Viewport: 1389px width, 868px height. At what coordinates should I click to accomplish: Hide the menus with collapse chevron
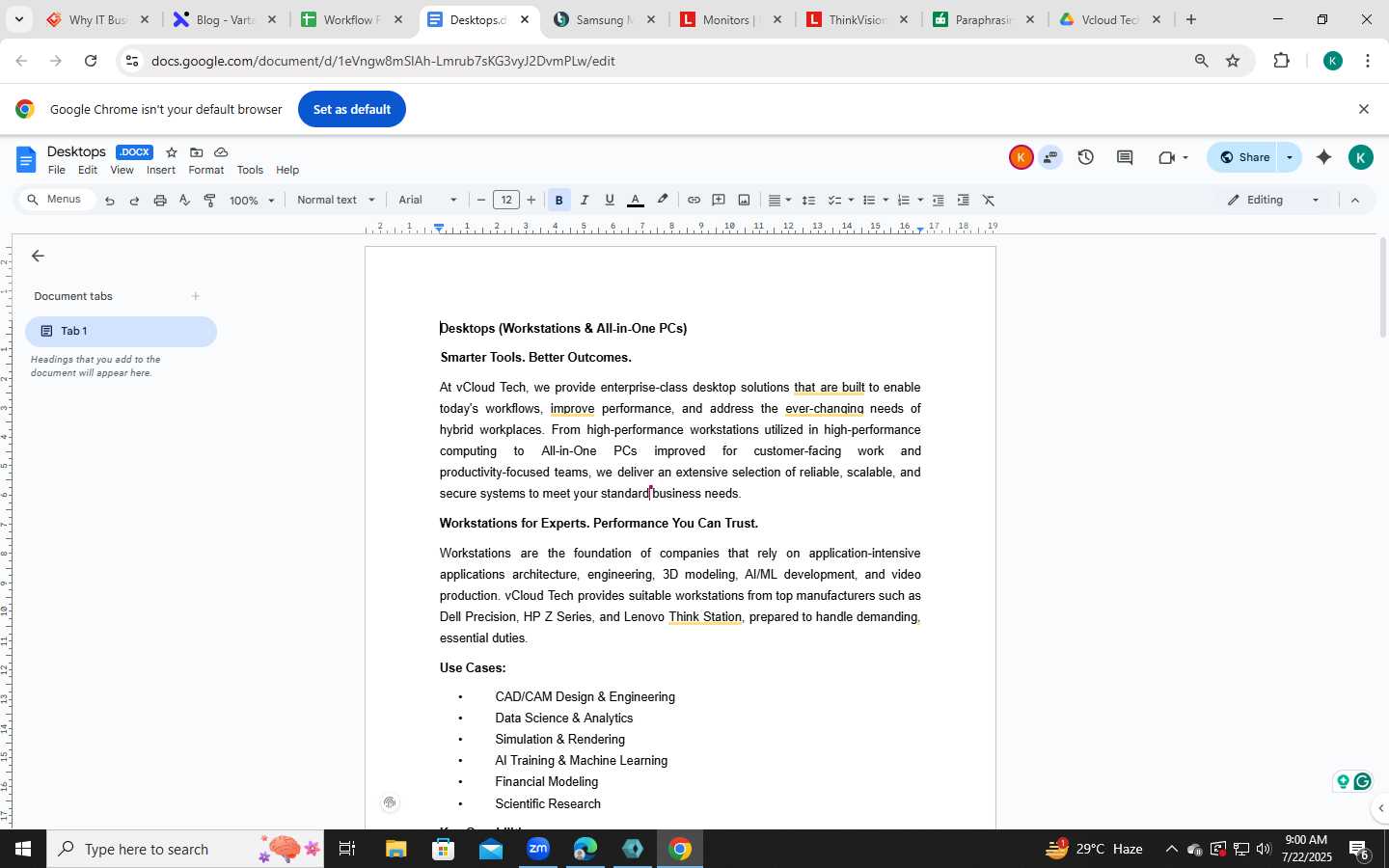tap(1355, 201)
